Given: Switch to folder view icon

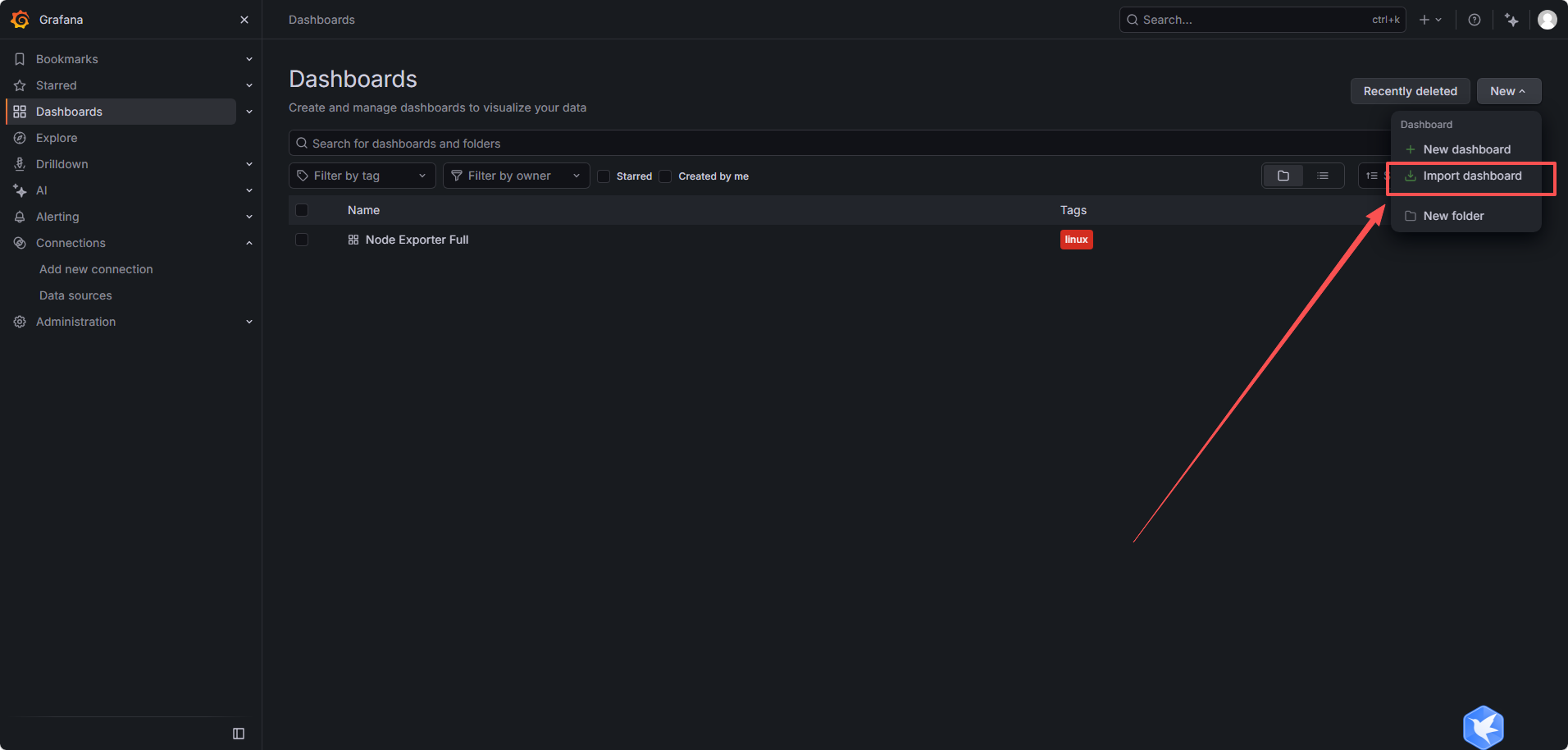Looking at the screenshot, I should (x=1283, y=176).
